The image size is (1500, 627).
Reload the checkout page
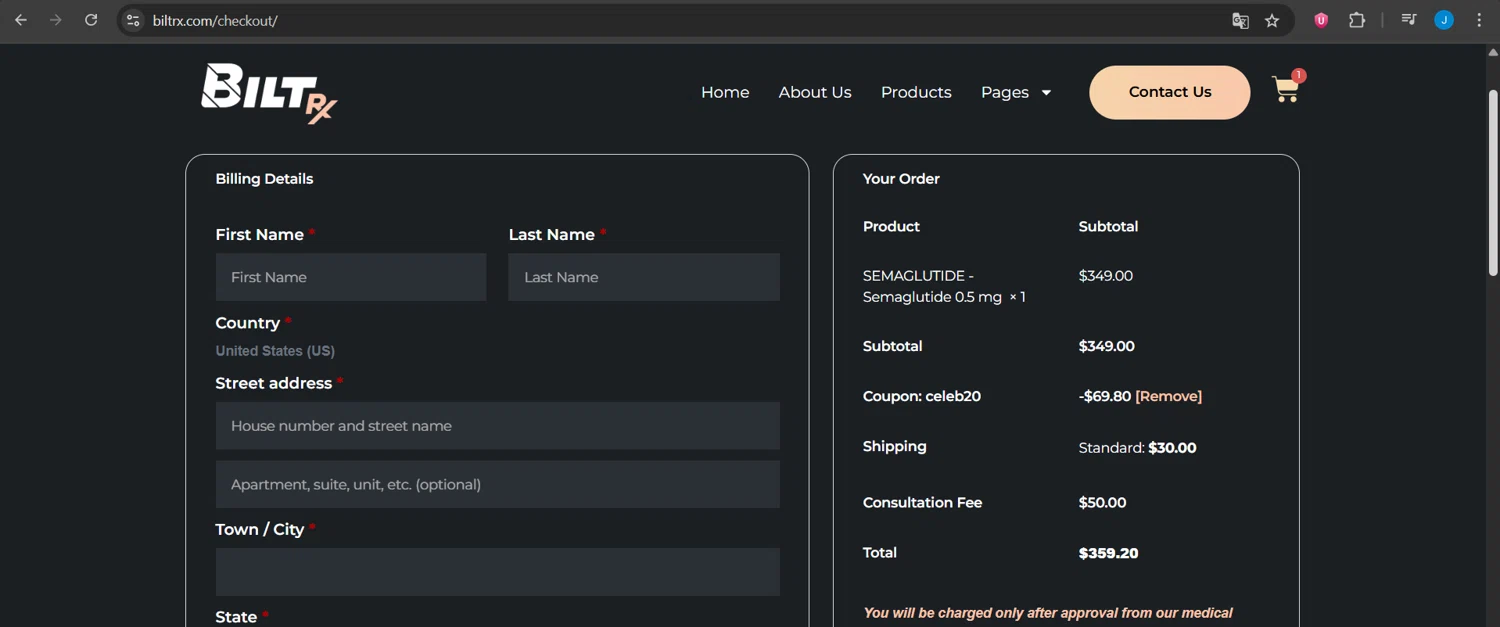91,20
